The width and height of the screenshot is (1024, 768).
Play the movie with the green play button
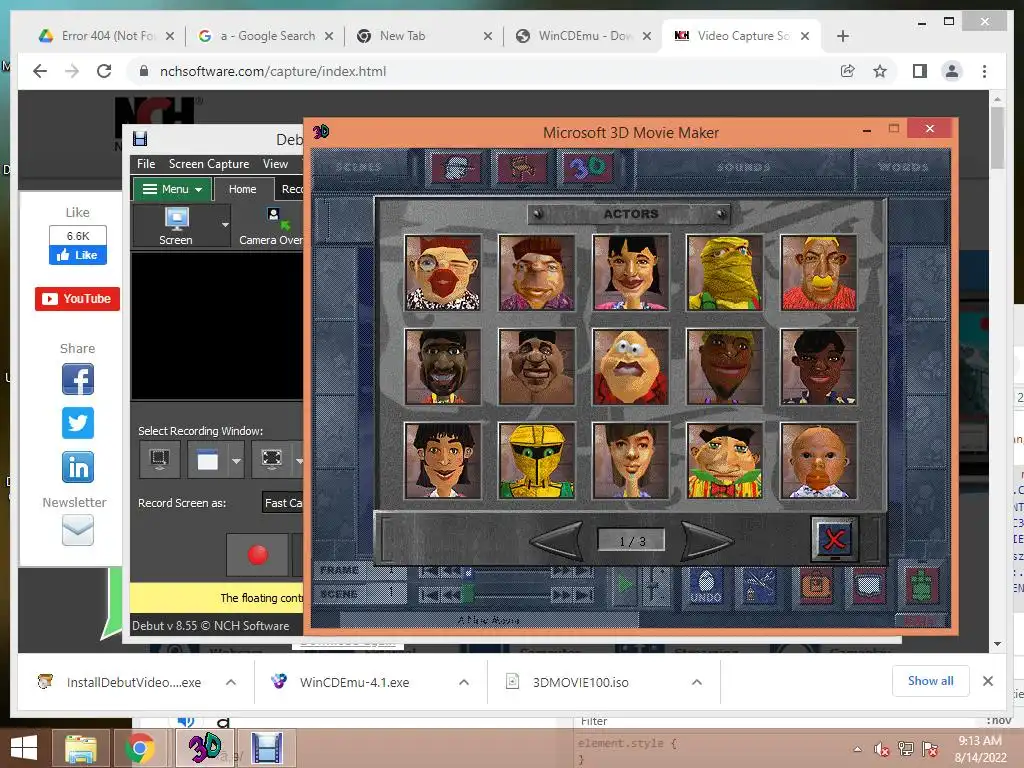pos(625,584)
